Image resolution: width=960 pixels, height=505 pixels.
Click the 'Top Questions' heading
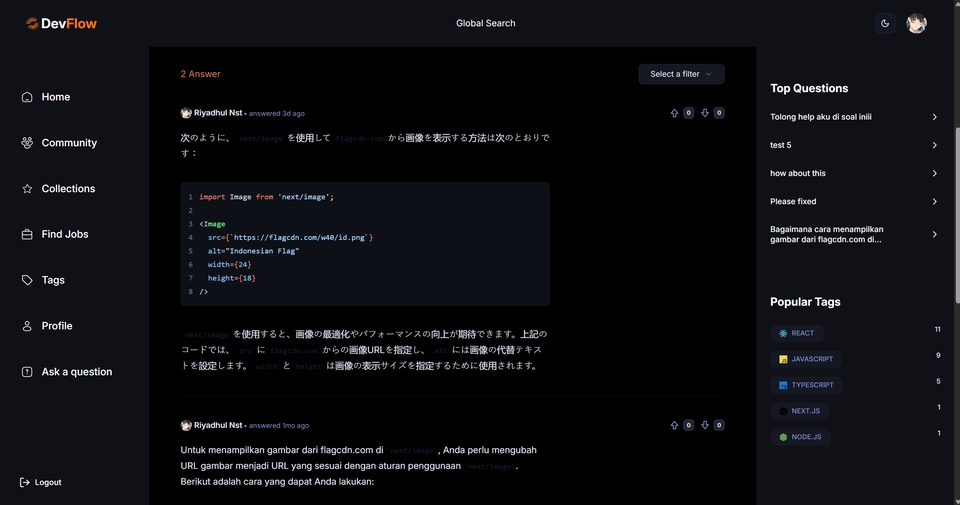(809, 88)
